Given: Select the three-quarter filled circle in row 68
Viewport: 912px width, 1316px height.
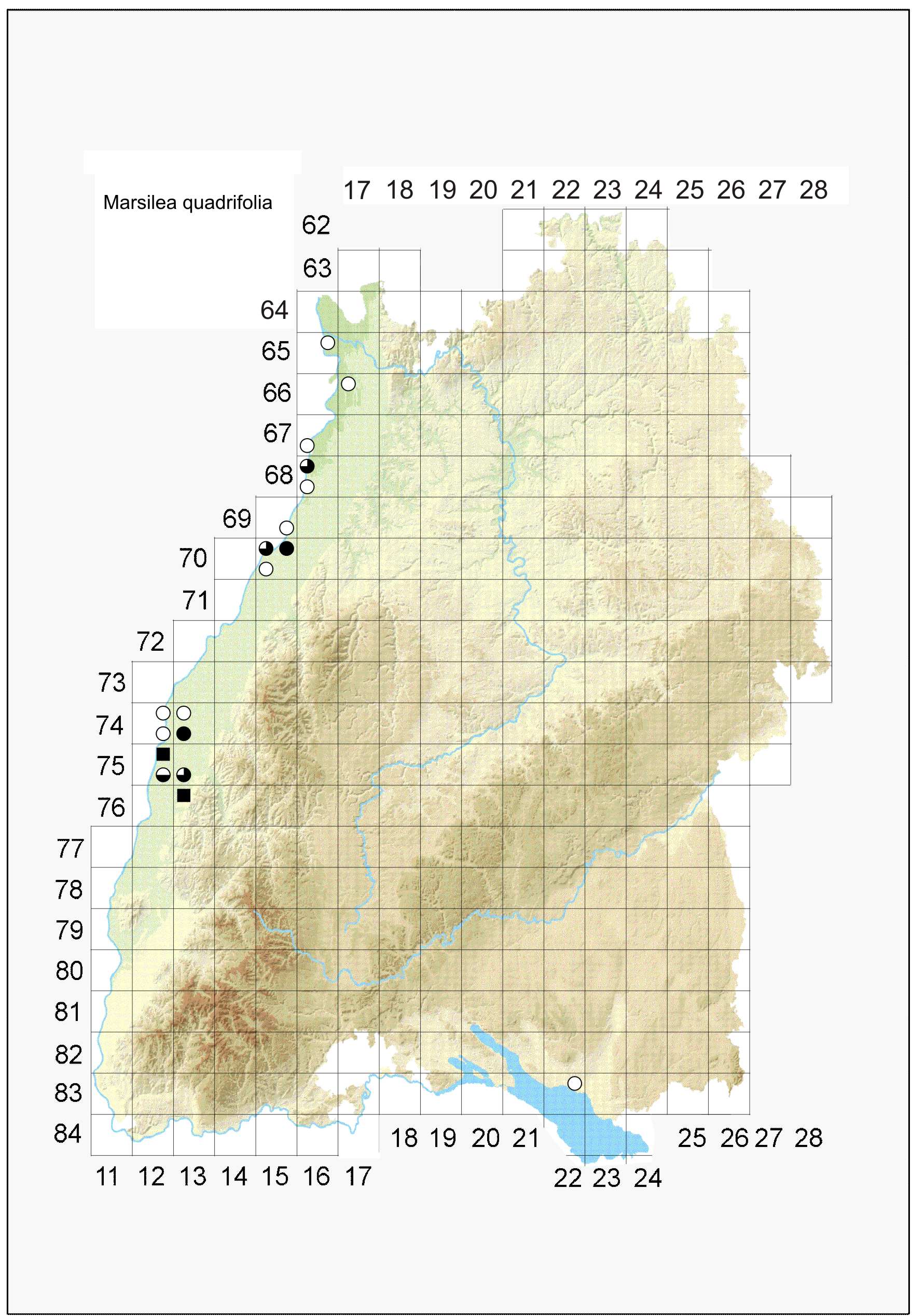Looking at the screenshot, I should coord(307,466).
